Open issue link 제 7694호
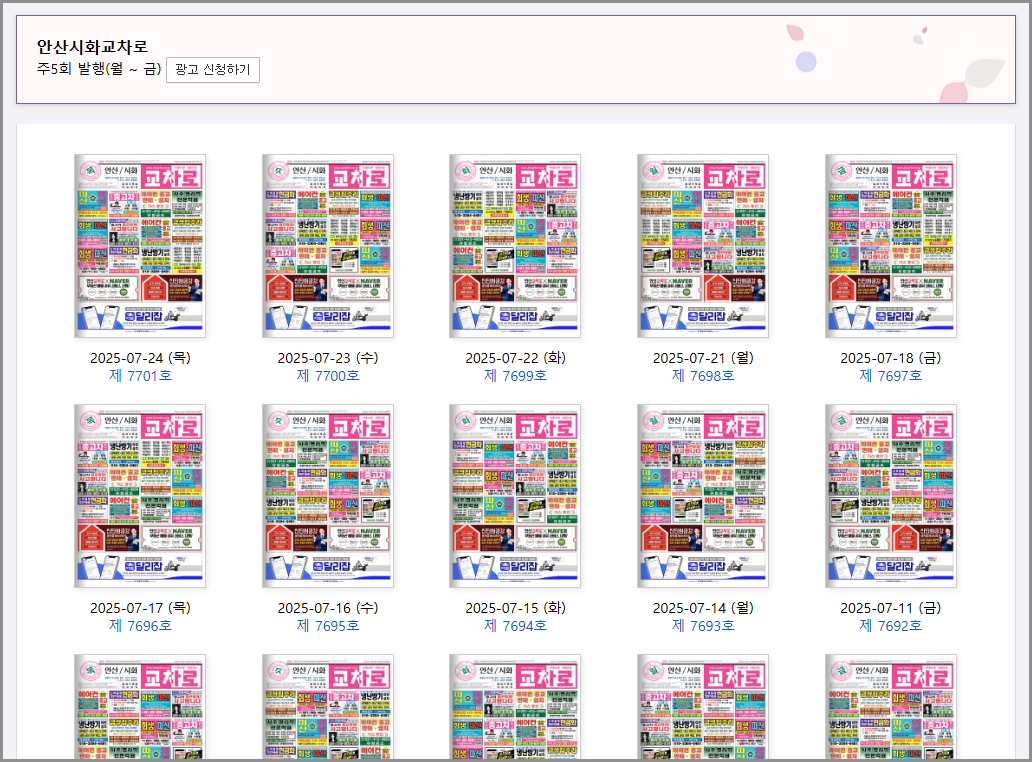Image resolution: width=1032 pixels, height=762 pixels. pos(515,626)
